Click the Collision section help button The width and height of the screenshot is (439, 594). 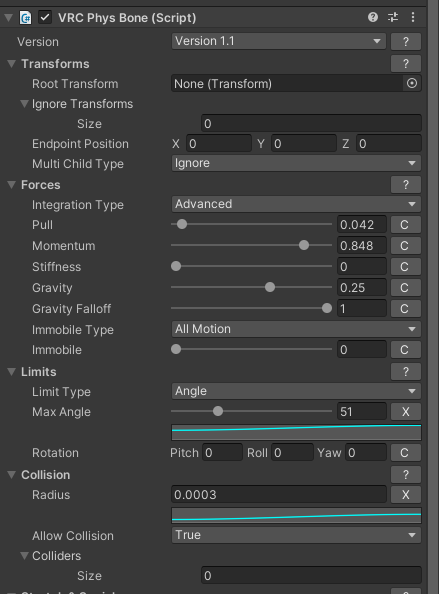(x=406, y=474)
